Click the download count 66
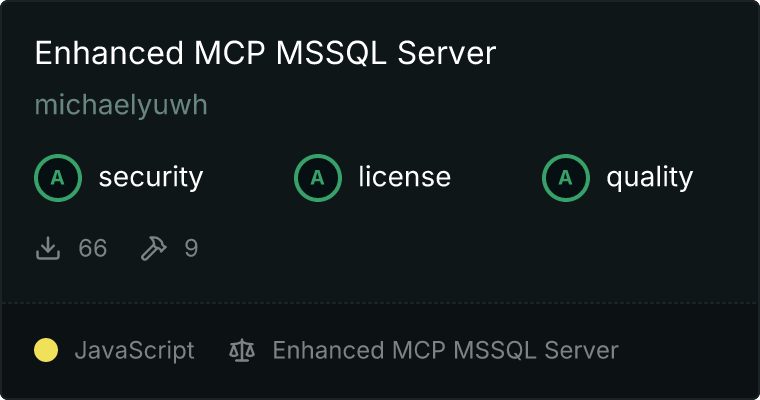Screen dimensions: 760x400 point(93,249)
